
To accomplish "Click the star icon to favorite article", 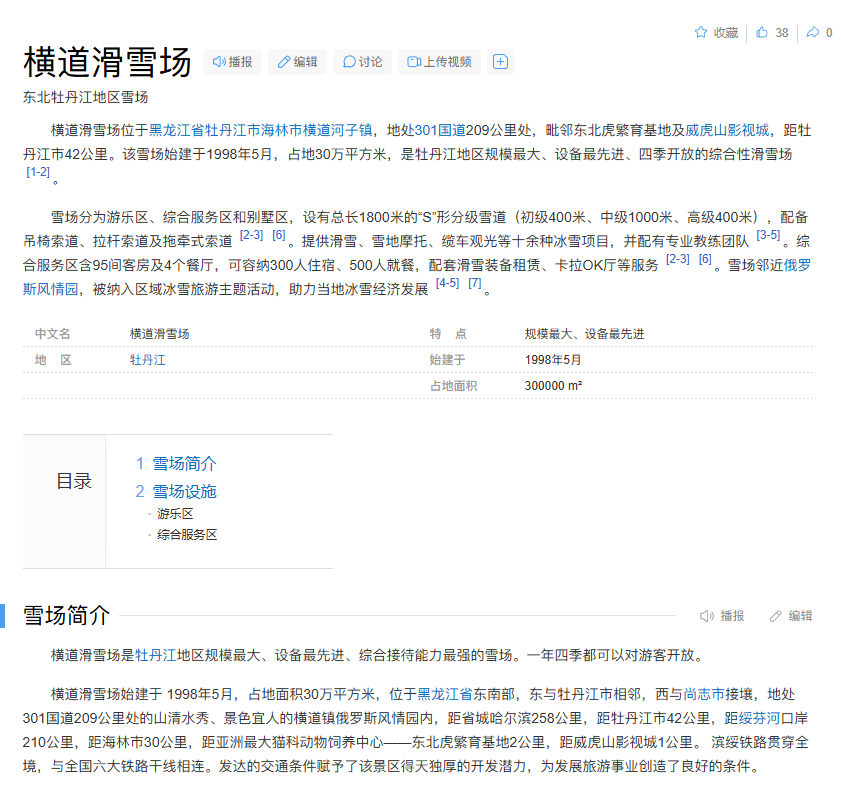I will coord(701,33).
